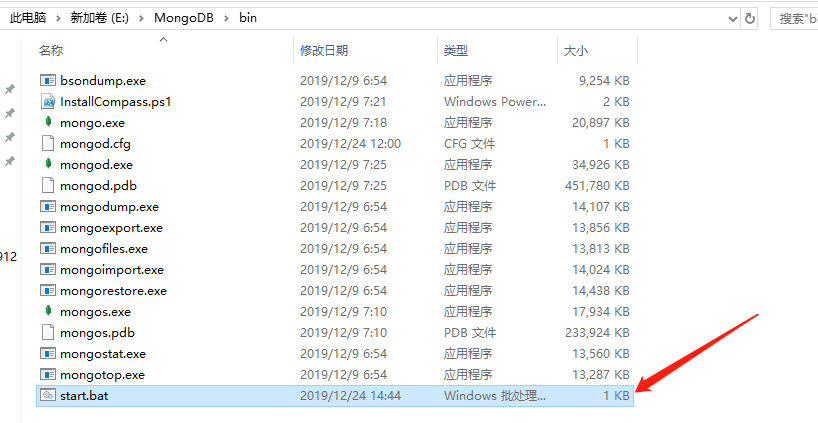Click the mongos.pdb file icon
Screen dimensions: 818x423
pos(48,332)
